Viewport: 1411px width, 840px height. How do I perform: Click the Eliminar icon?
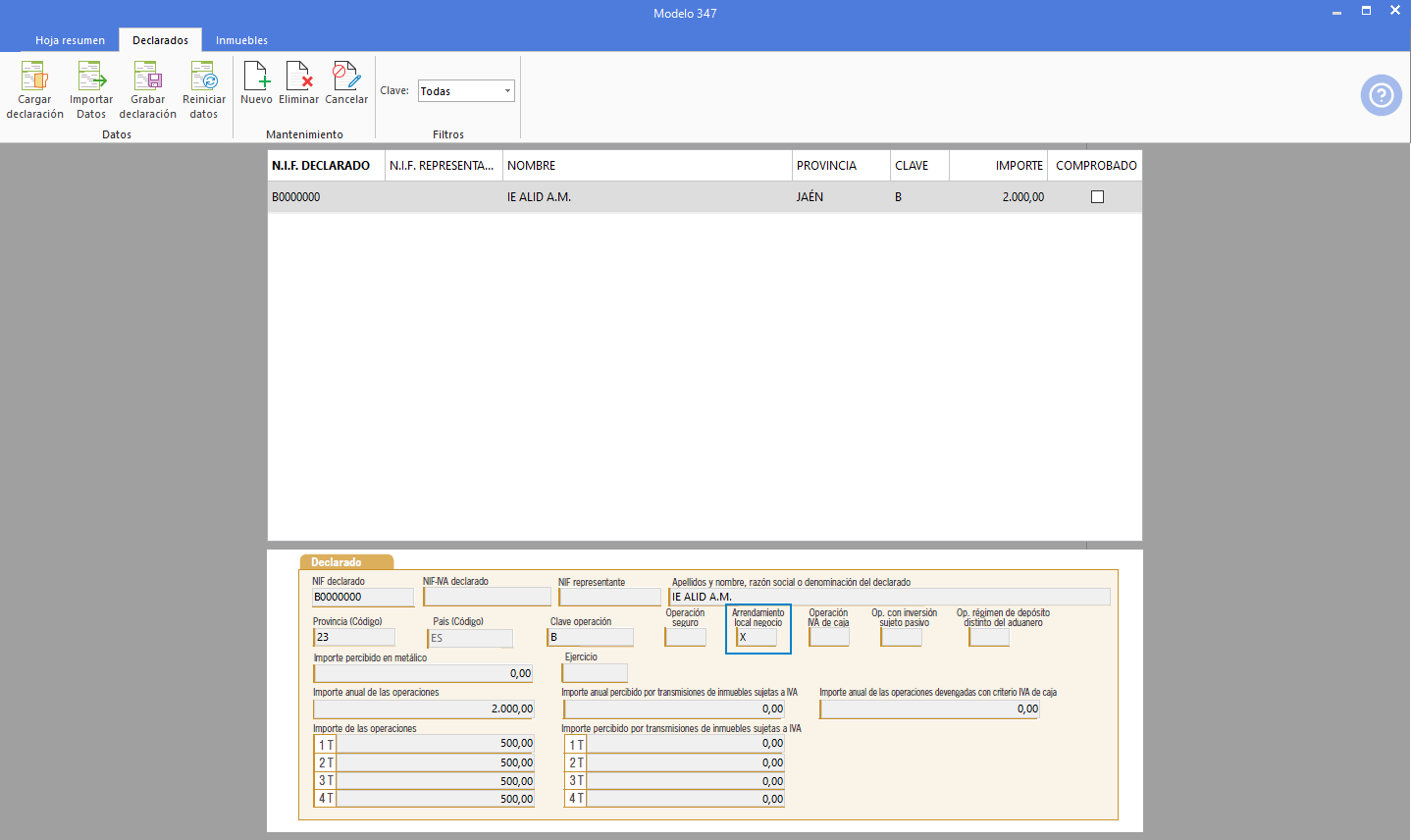click(298, 76)
